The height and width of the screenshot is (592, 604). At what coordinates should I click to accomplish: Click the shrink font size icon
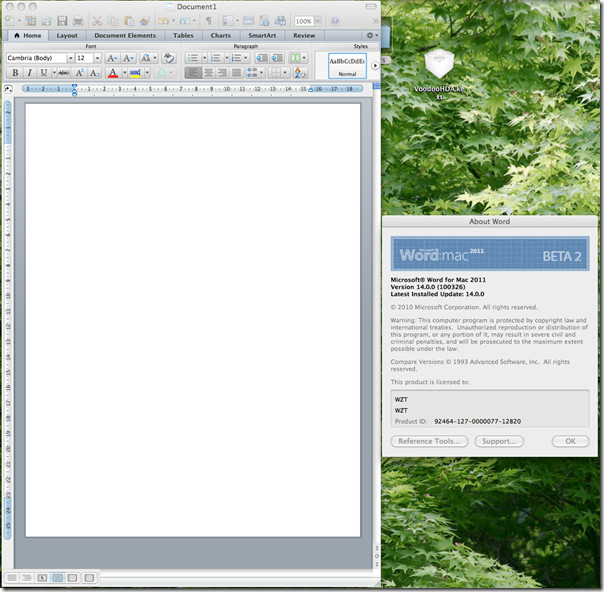click(128, 58)
